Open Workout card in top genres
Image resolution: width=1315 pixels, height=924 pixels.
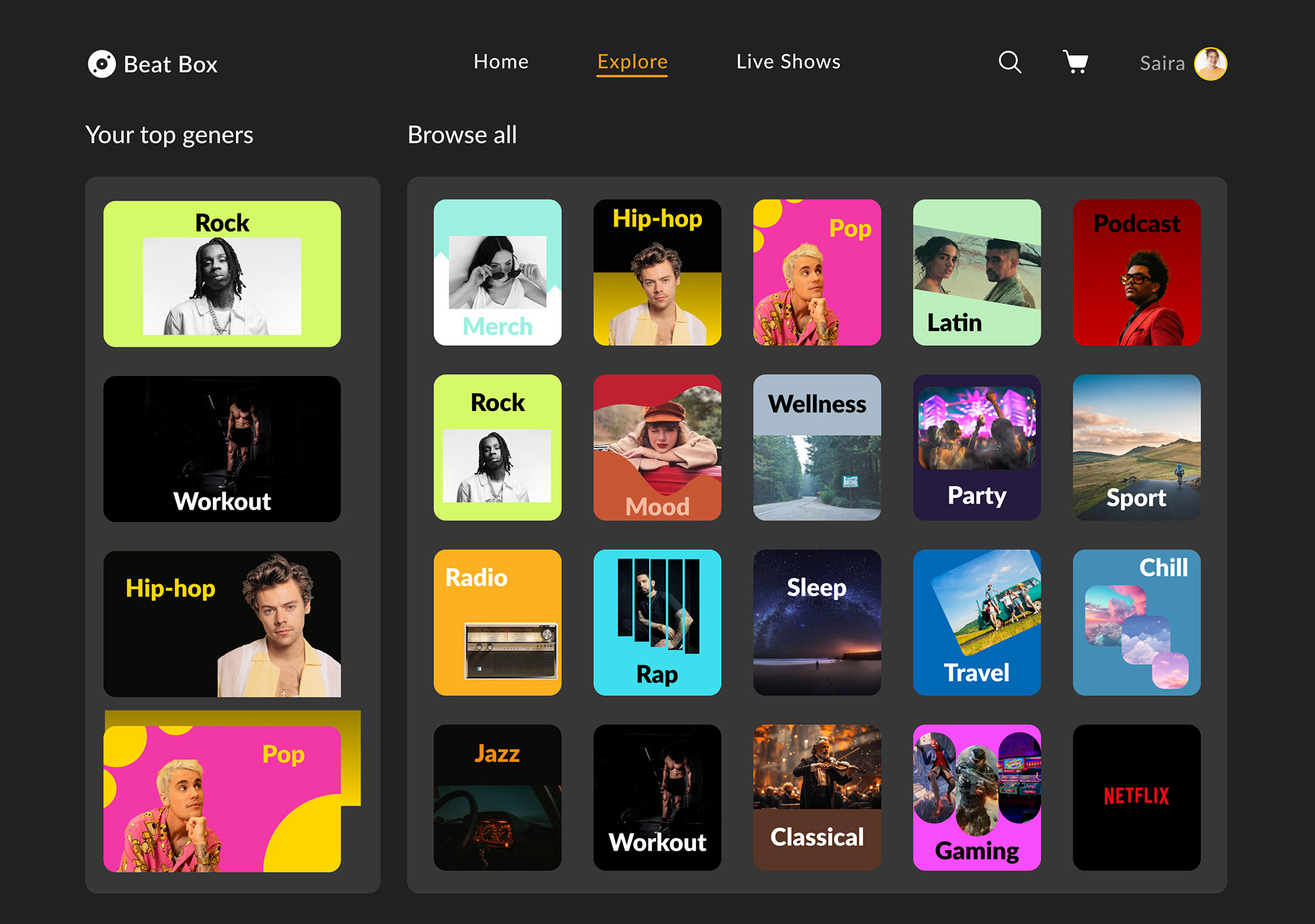pos(222,449)
